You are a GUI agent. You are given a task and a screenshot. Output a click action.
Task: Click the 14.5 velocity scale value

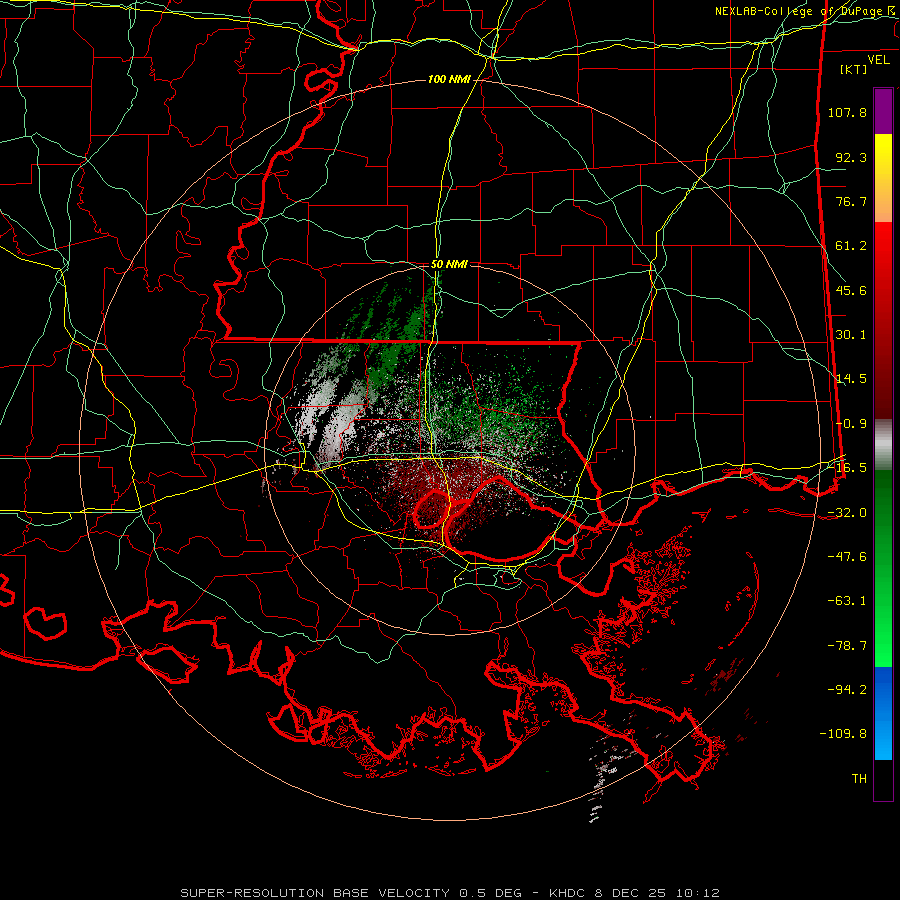pos(851,379)
